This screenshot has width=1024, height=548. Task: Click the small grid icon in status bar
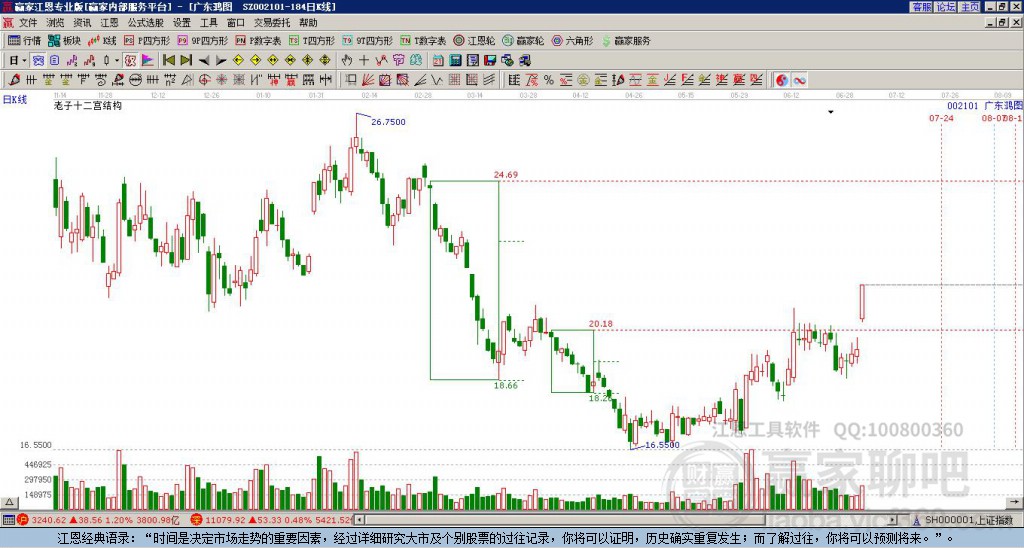coord(8,520)
